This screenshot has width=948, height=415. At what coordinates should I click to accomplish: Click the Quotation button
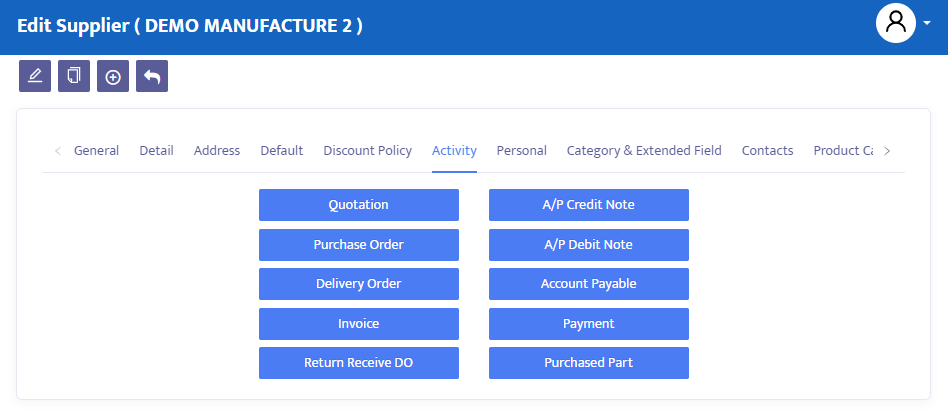(x=359, y=205)
